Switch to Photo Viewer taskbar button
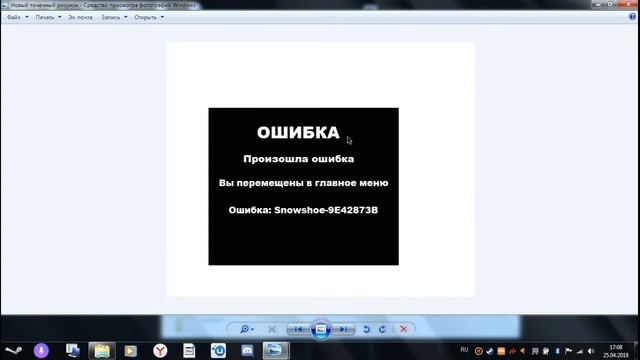The height and width of the screenshot is (360, 640). 276,351
